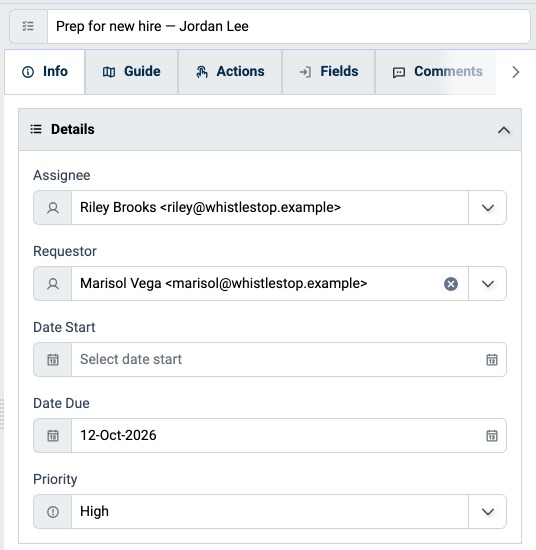Image resolution: width=536 pixels, height=550 pixels.
Task: Open calendar picker at right of Date Due
Action: pyautogui.click(x=492, y=436)
